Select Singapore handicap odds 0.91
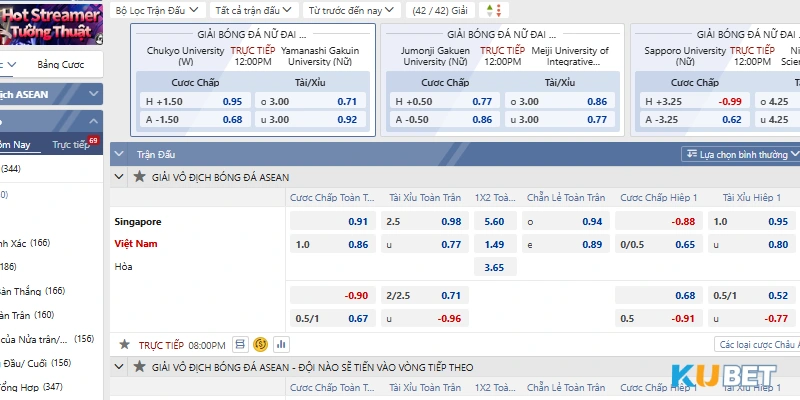The height and width of the screenshot is (400, 800). [333, 221]
